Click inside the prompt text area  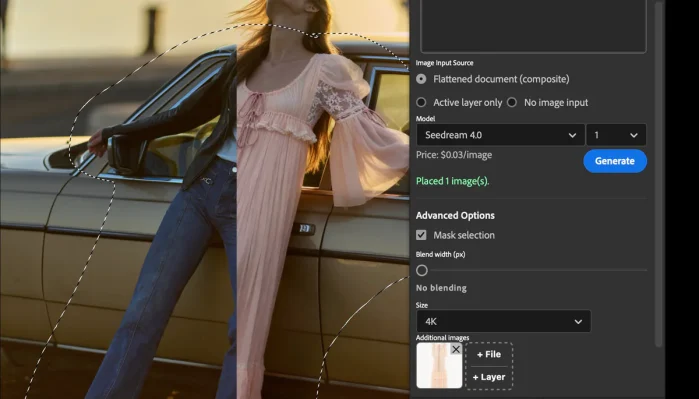pyautogui.click(x=533, y=26)
